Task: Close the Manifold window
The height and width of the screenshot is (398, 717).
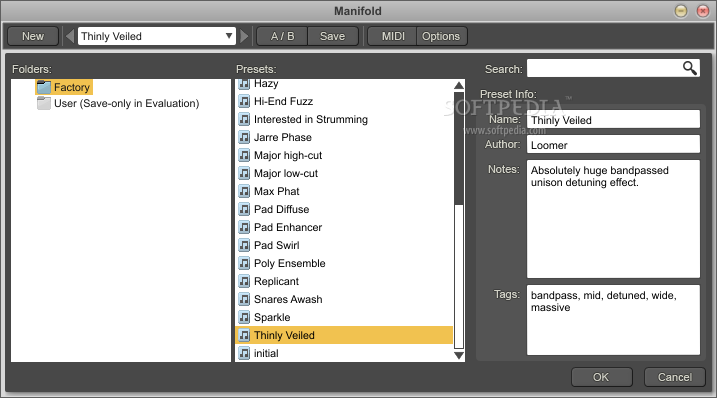Action: click(703, 11)
